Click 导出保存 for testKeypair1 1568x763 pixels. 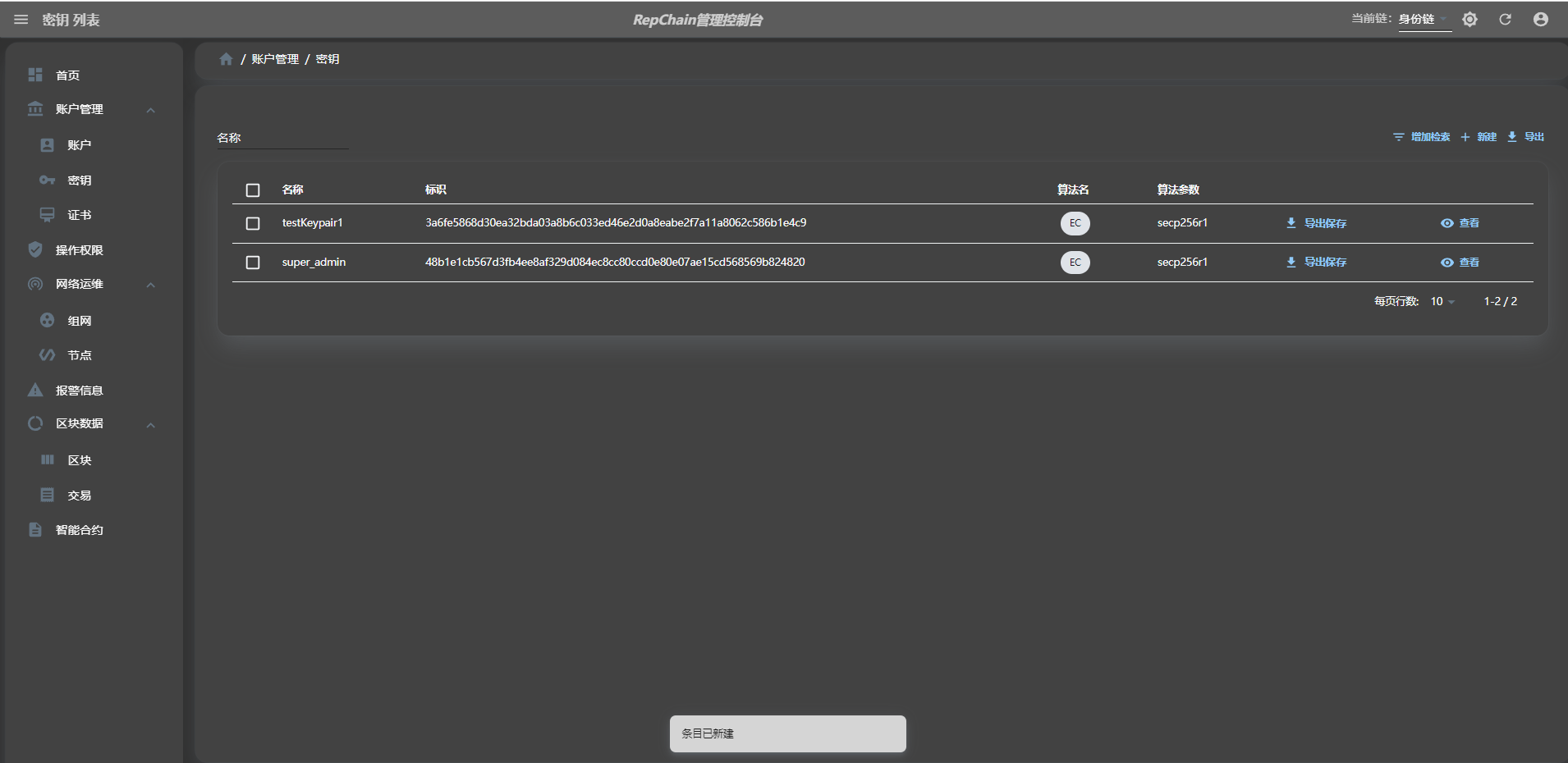1316,223
